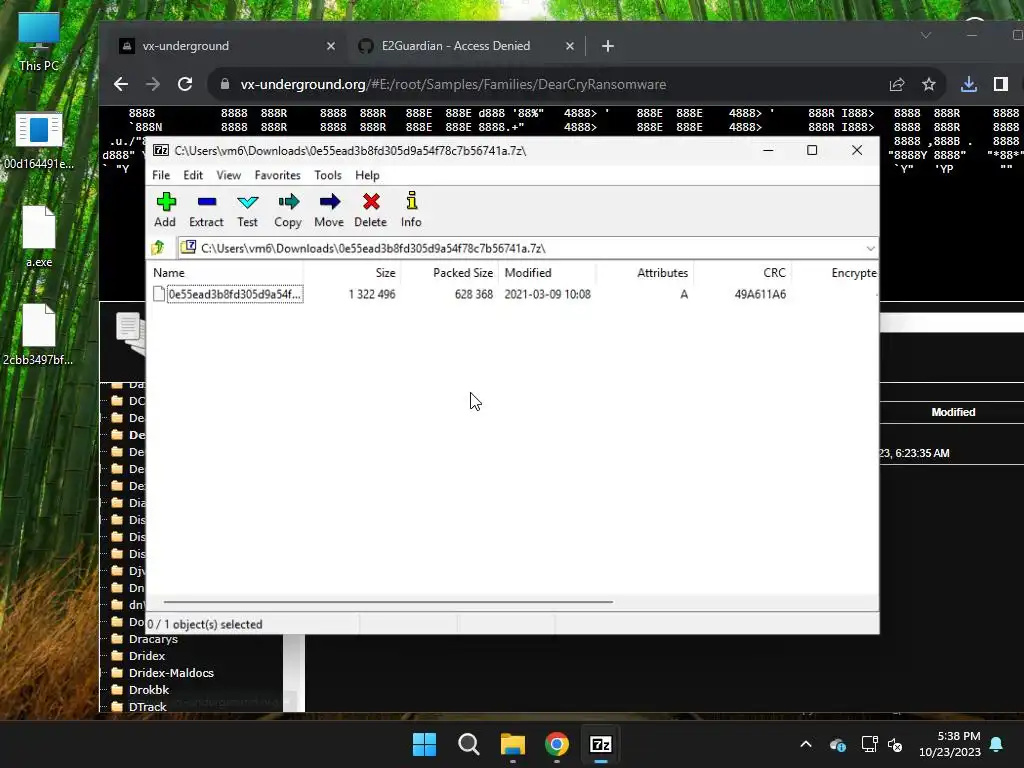The width and height of the screenshot is (1024, 768).
Task: Click the 7-Zip taskbar icon
Action: [601, 744]
